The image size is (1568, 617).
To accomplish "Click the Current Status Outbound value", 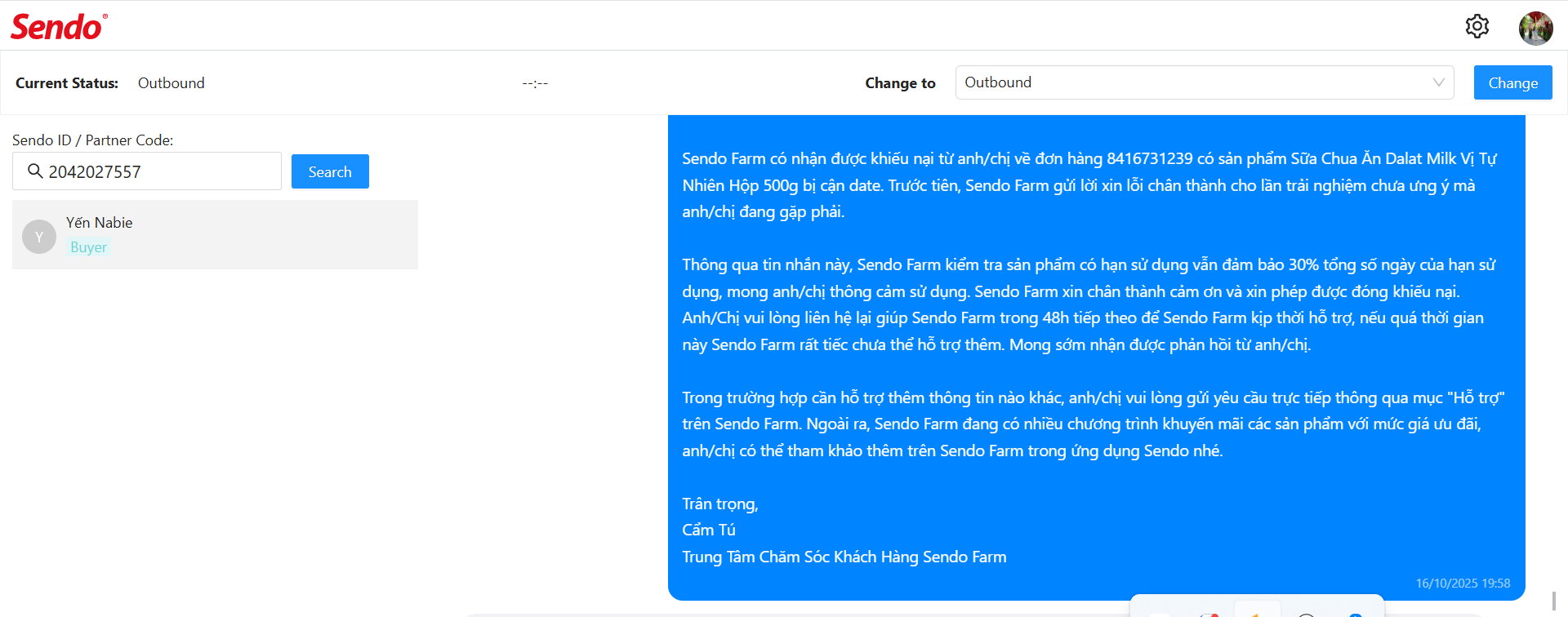I will [x=171, y=83].
